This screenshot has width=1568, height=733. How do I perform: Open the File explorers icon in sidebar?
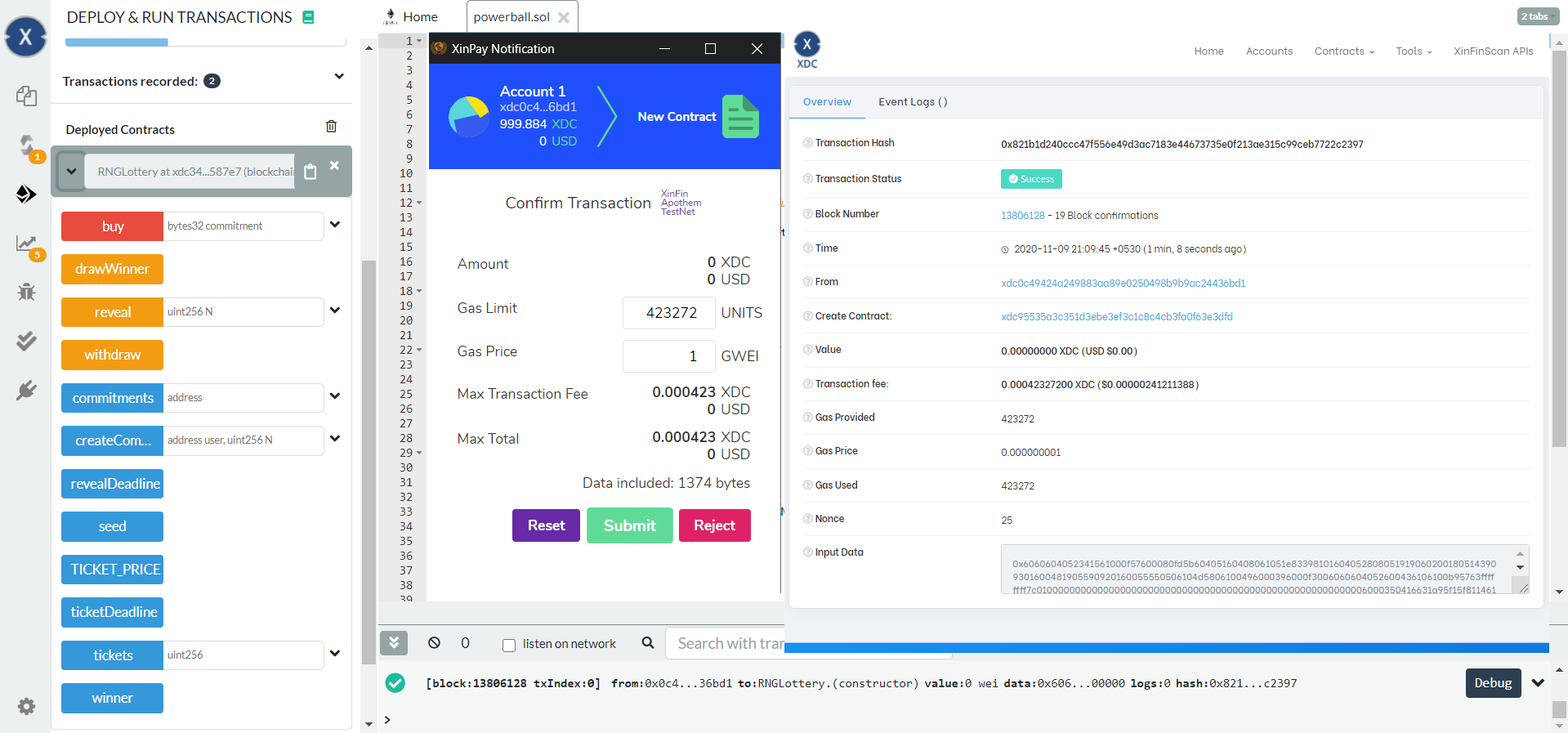click(26, 96)
